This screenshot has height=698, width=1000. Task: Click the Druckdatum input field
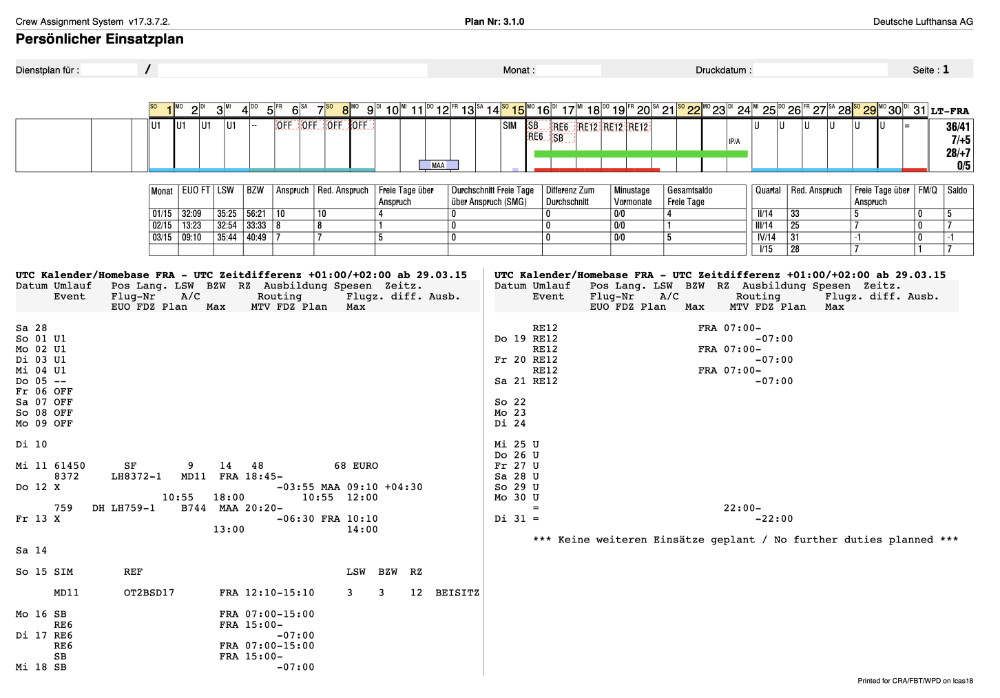click(x=820, y=71)
